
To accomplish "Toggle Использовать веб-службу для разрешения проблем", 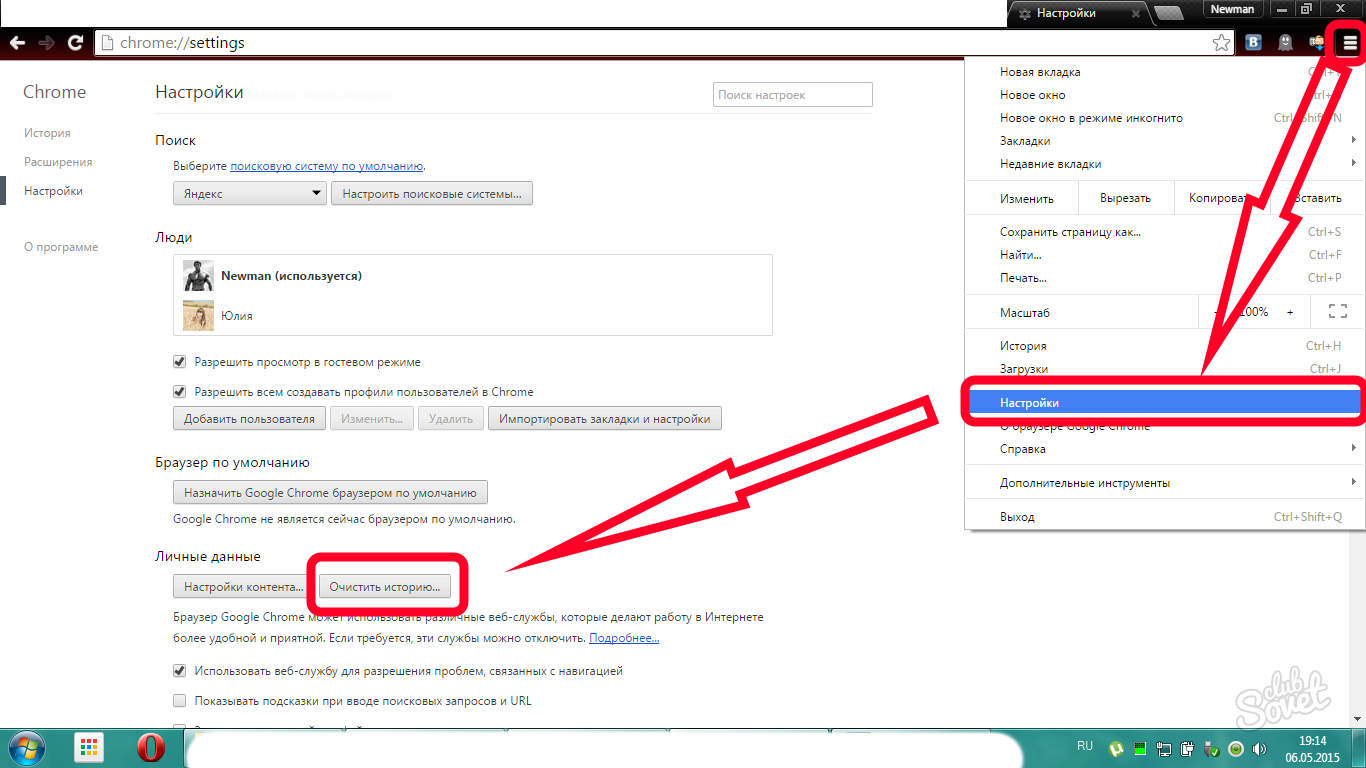I will (180, 671).
